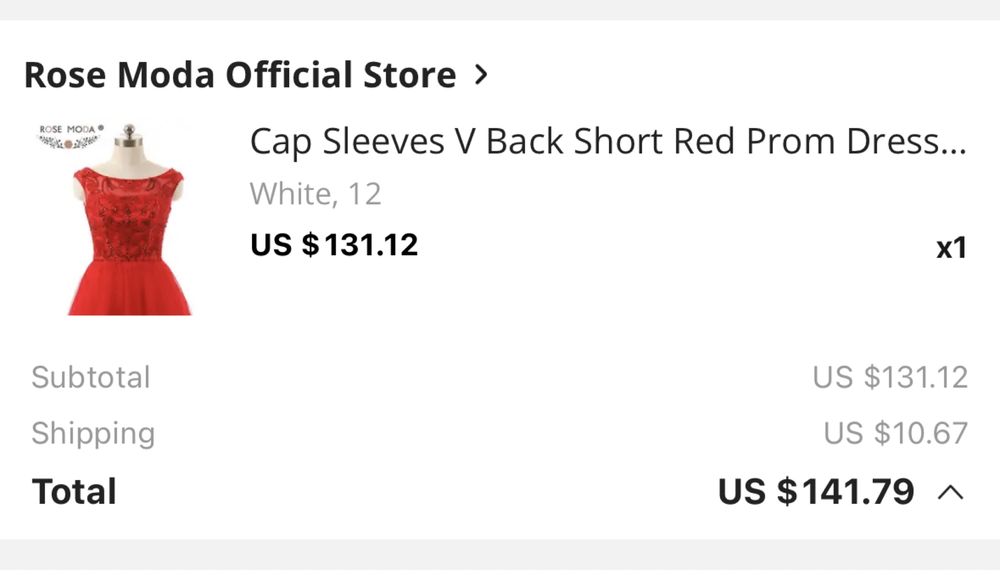Click the Total label
This screenshot has width=1000, height=583.
pos(74,492)
